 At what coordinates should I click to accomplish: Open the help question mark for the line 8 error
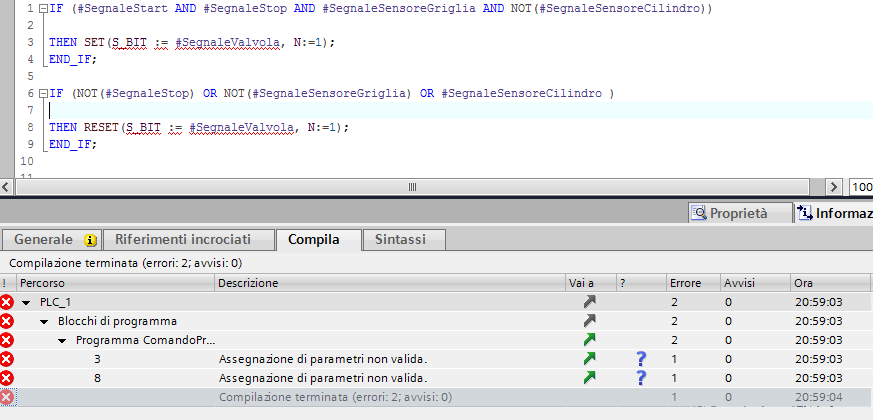click(641, 378)
